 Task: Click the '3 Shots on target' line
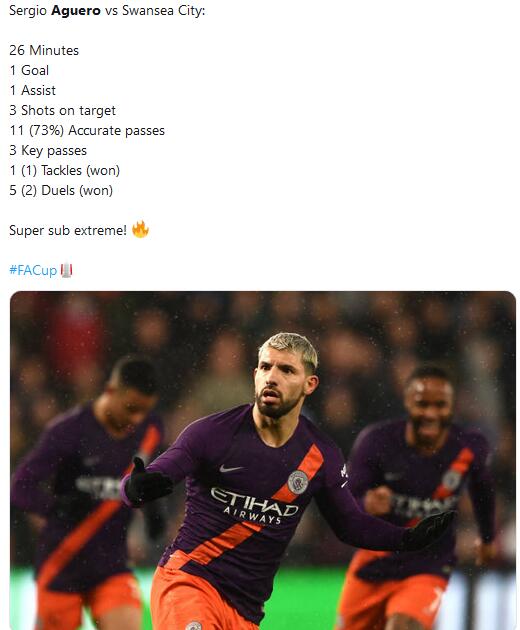[62, 110]
